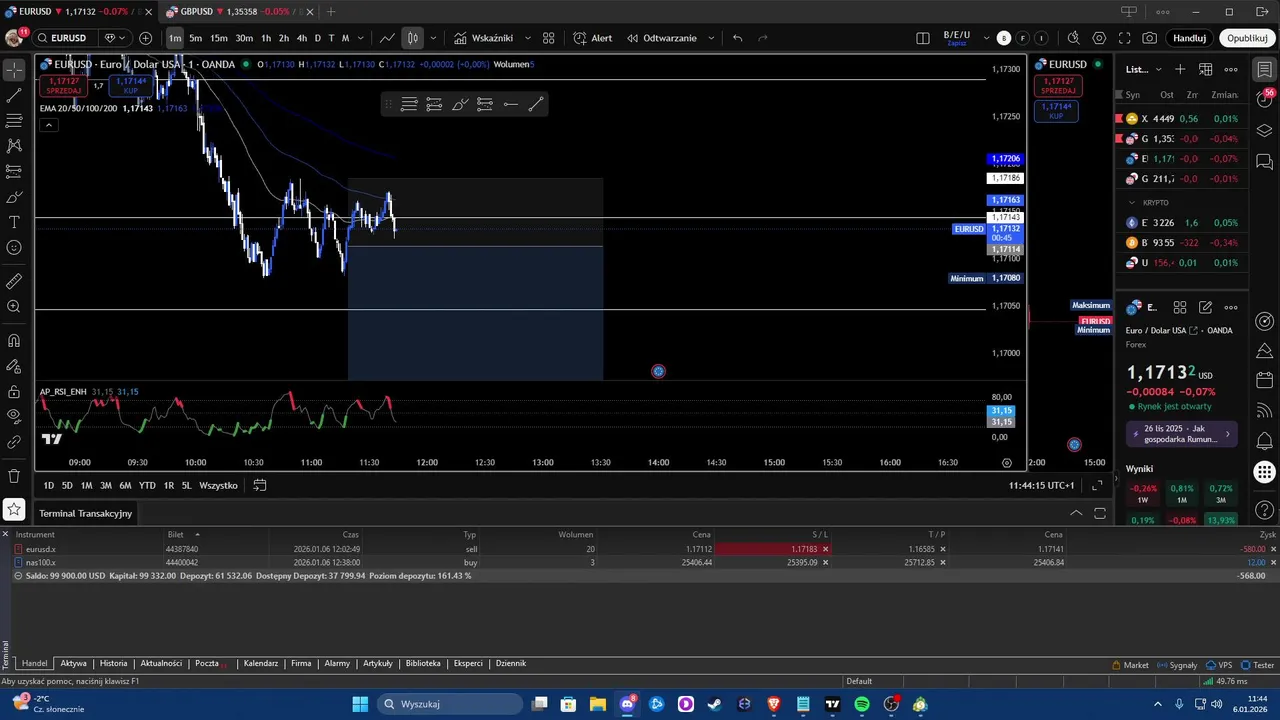Image resolution: width=1280 pixels, height=720 pixels.
Task: Click the Wyszukaj taskbar search box
Action: [x=451, y=704]
